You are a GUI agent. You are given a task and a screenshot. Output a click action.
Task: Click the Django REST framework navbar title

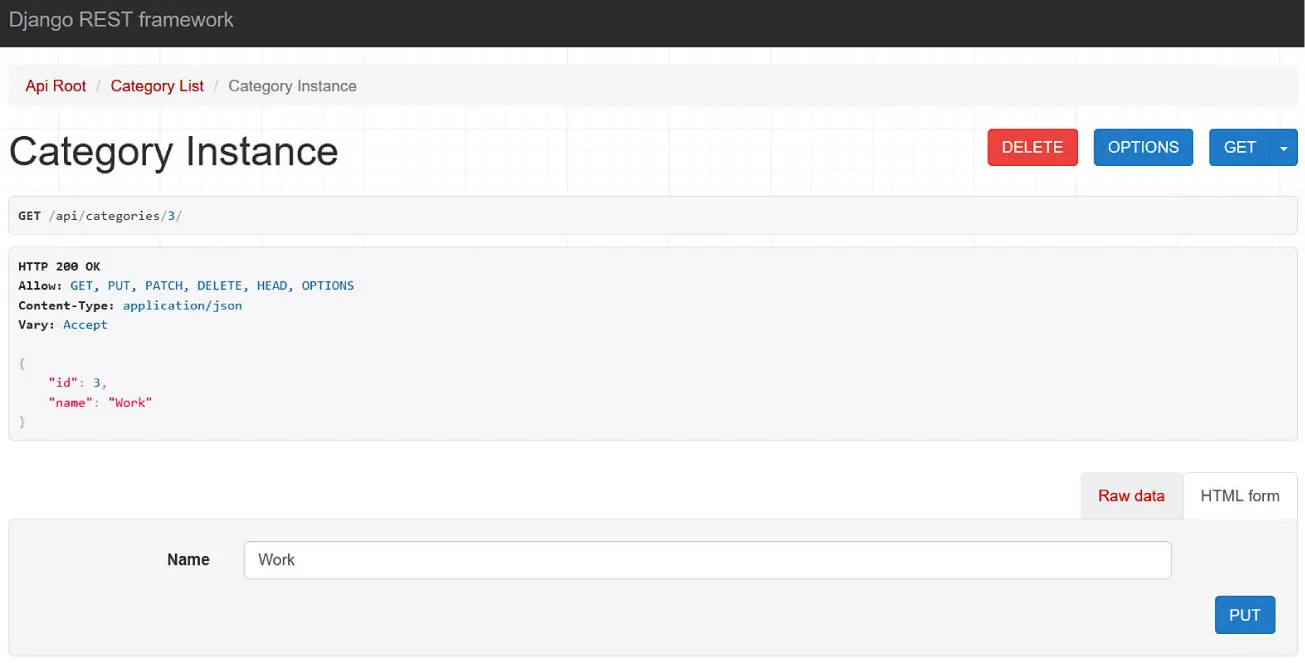[121, 19]
